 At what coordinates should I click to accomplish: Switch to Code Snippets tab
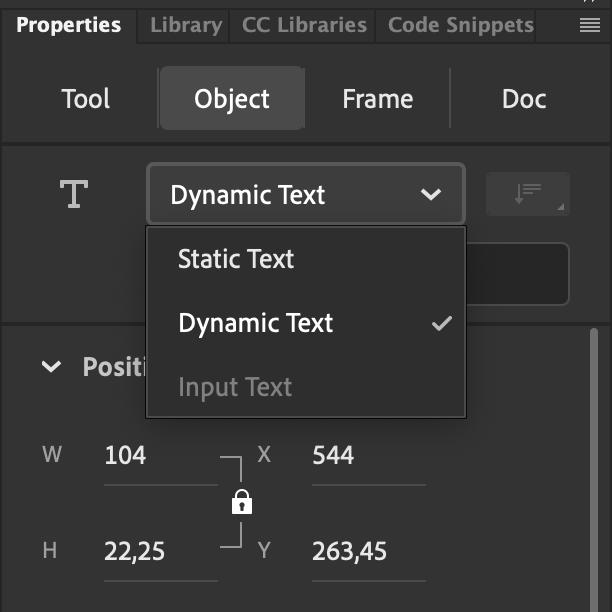460,26
